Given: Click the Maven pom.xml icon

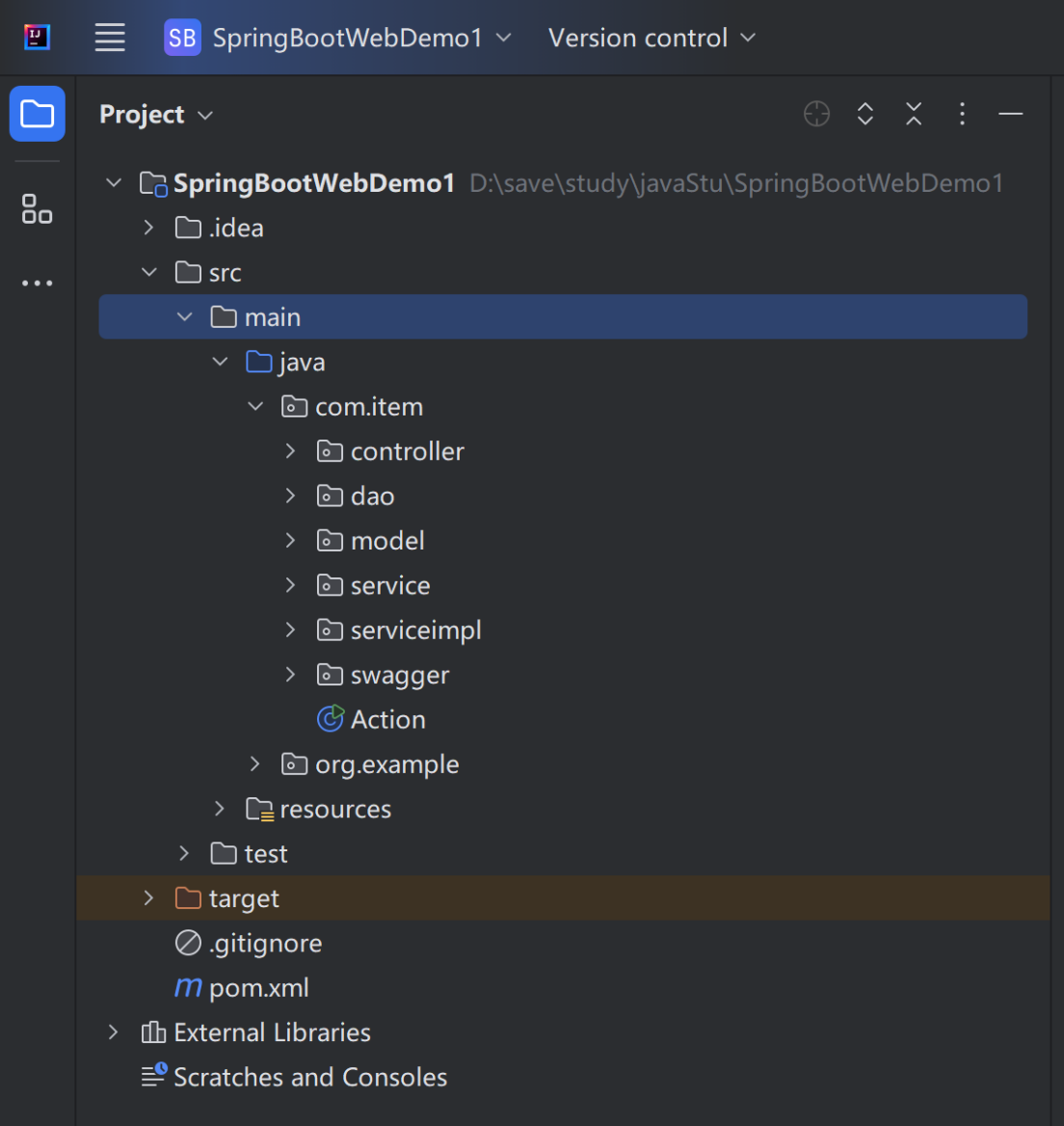Looking at the screenshot, I should 188,988.
